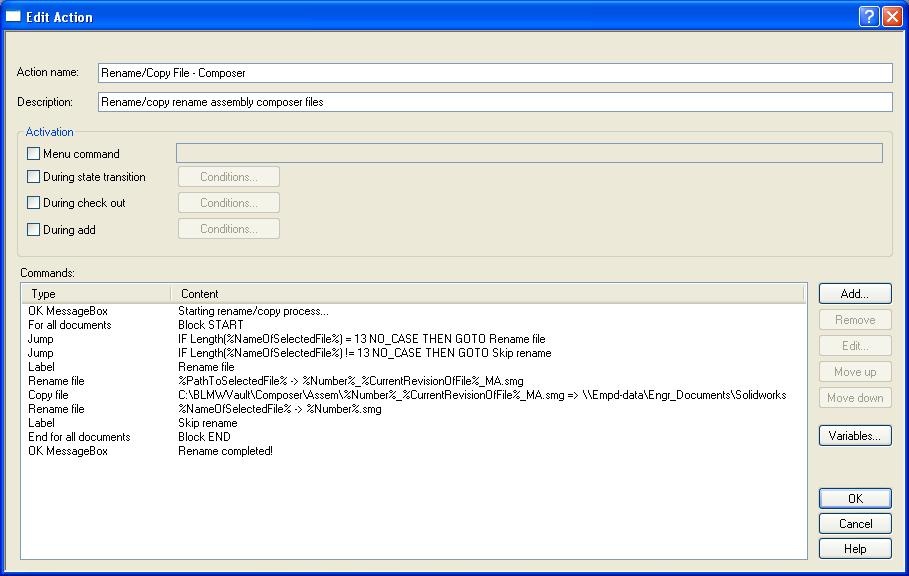Click the Content column header
Image resolution: width=909 pixels, height=576 pixels.
488,294
